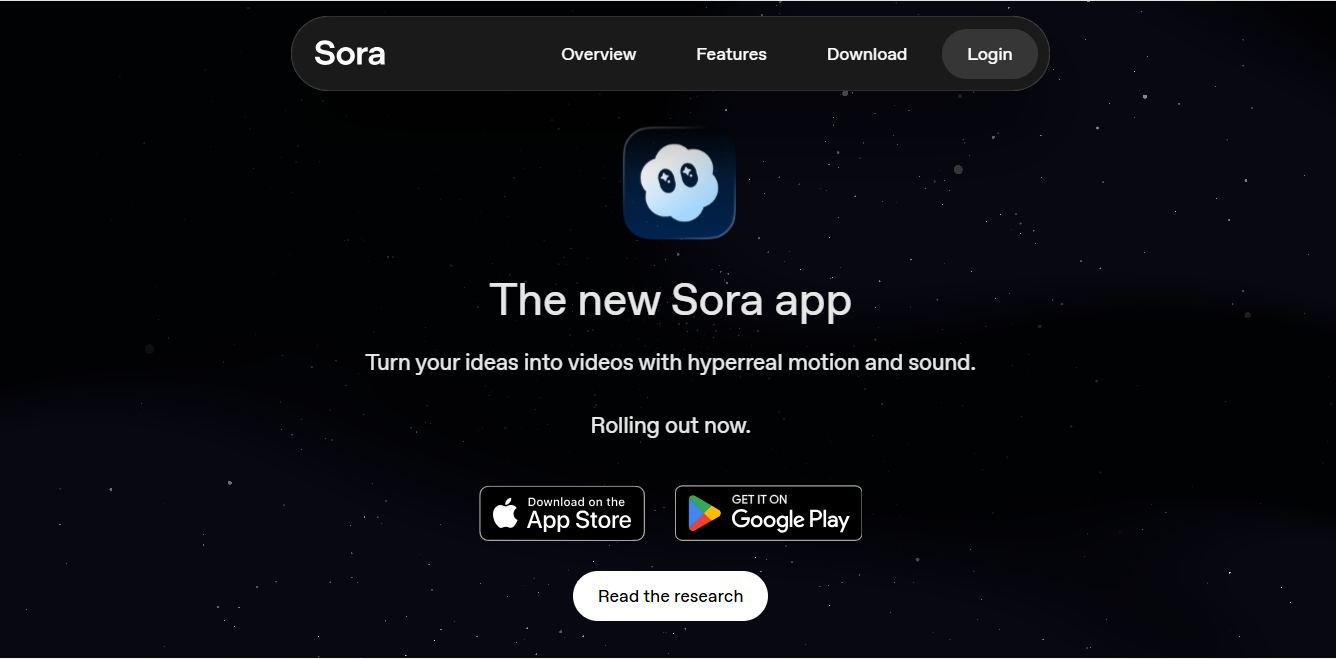The height and width of the screenshot is (659, 1336).
Task: Go to the Features nav item
Action: [x=731, y=54]
